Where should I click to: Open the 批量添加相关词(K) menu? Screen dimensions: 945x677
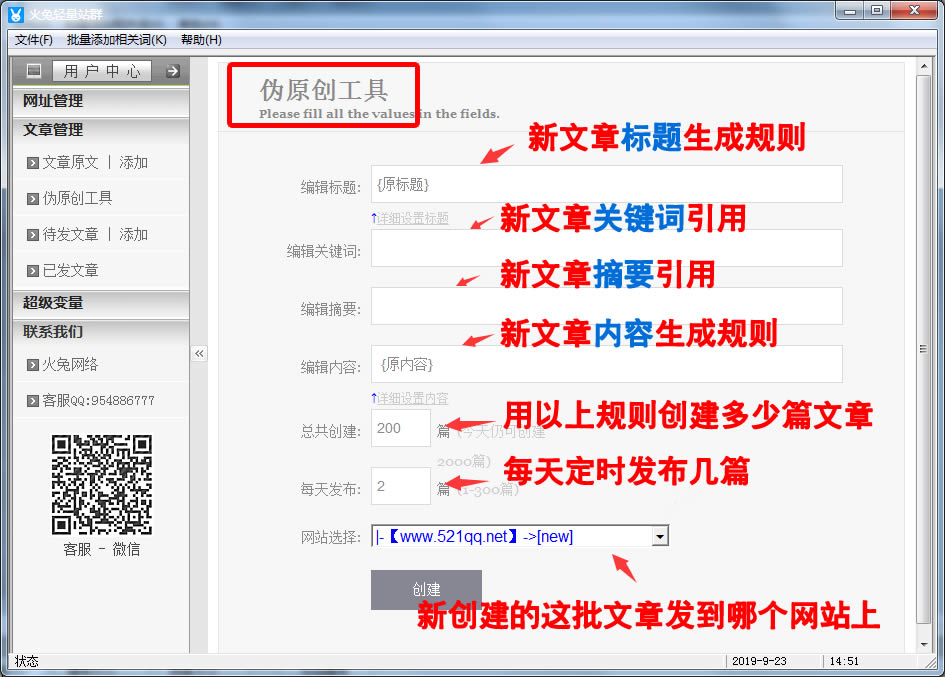pyautogui.click(x=116, y=40)
